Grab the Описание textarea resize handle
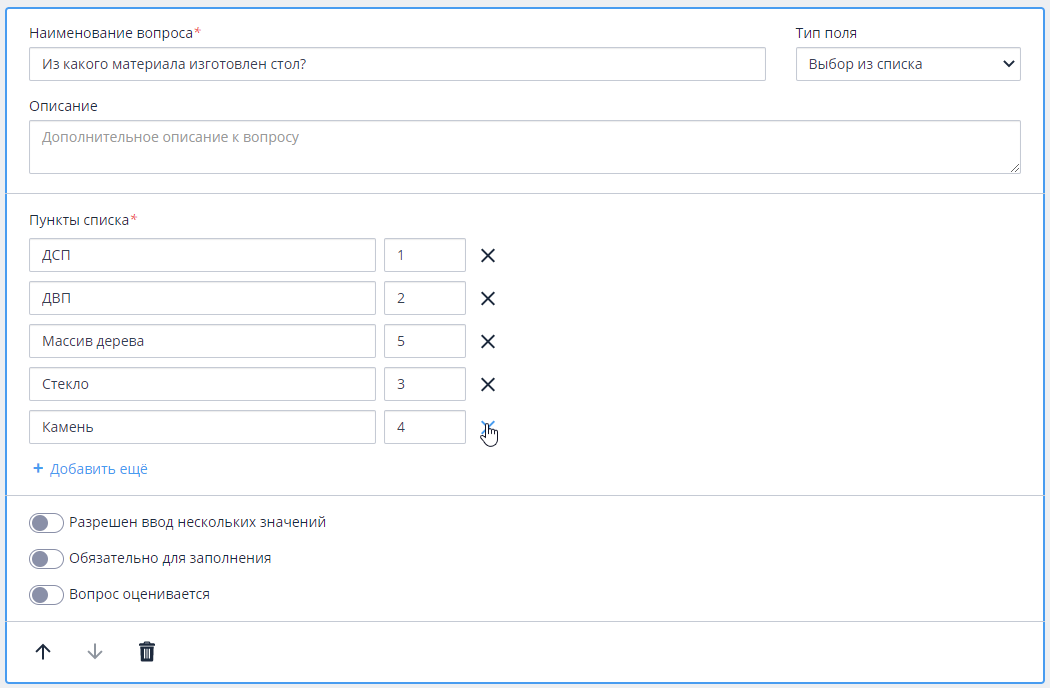Viewport: 1050px width, 688px height. click(1015, 167)
